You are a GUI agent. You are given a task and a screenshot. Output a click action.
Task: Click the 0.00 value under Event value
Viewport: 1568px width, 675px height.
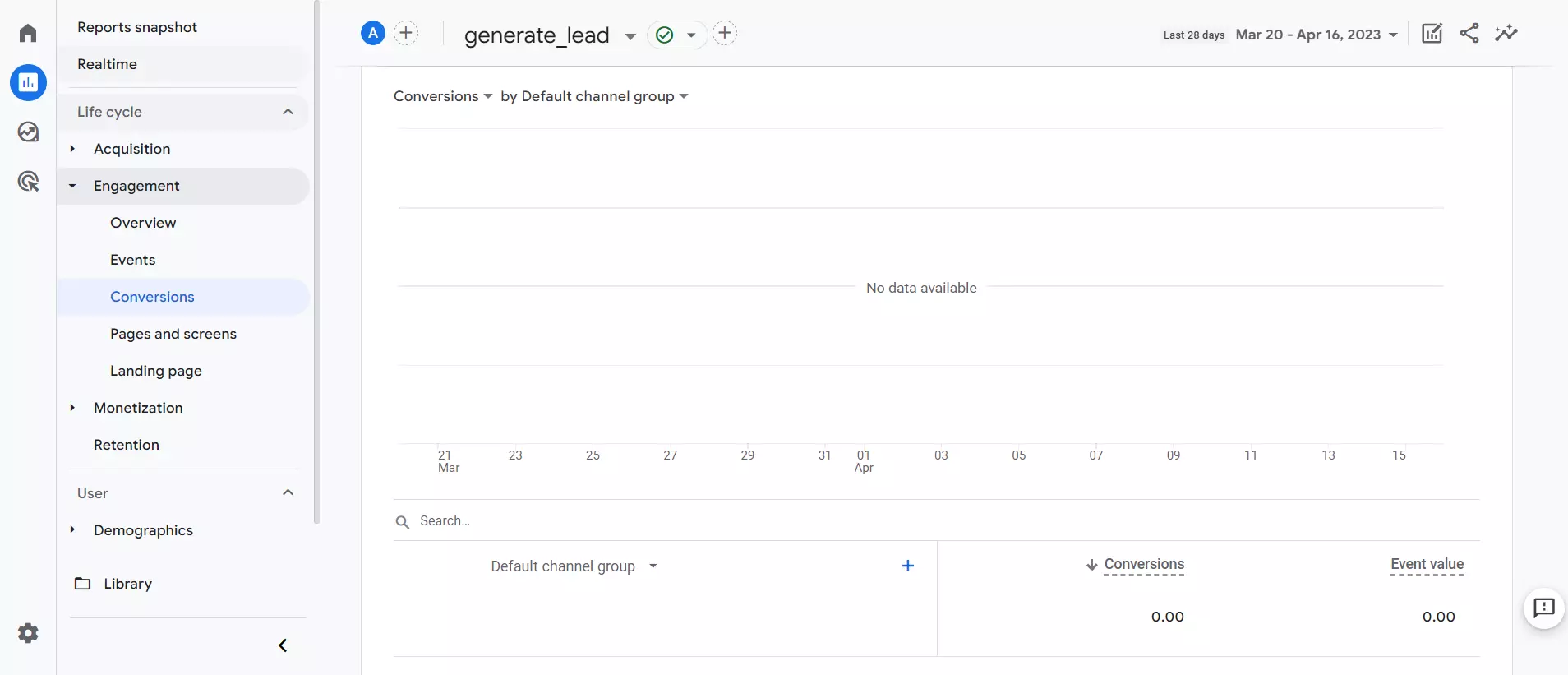pyautogui.click(x=1438, y=617)
